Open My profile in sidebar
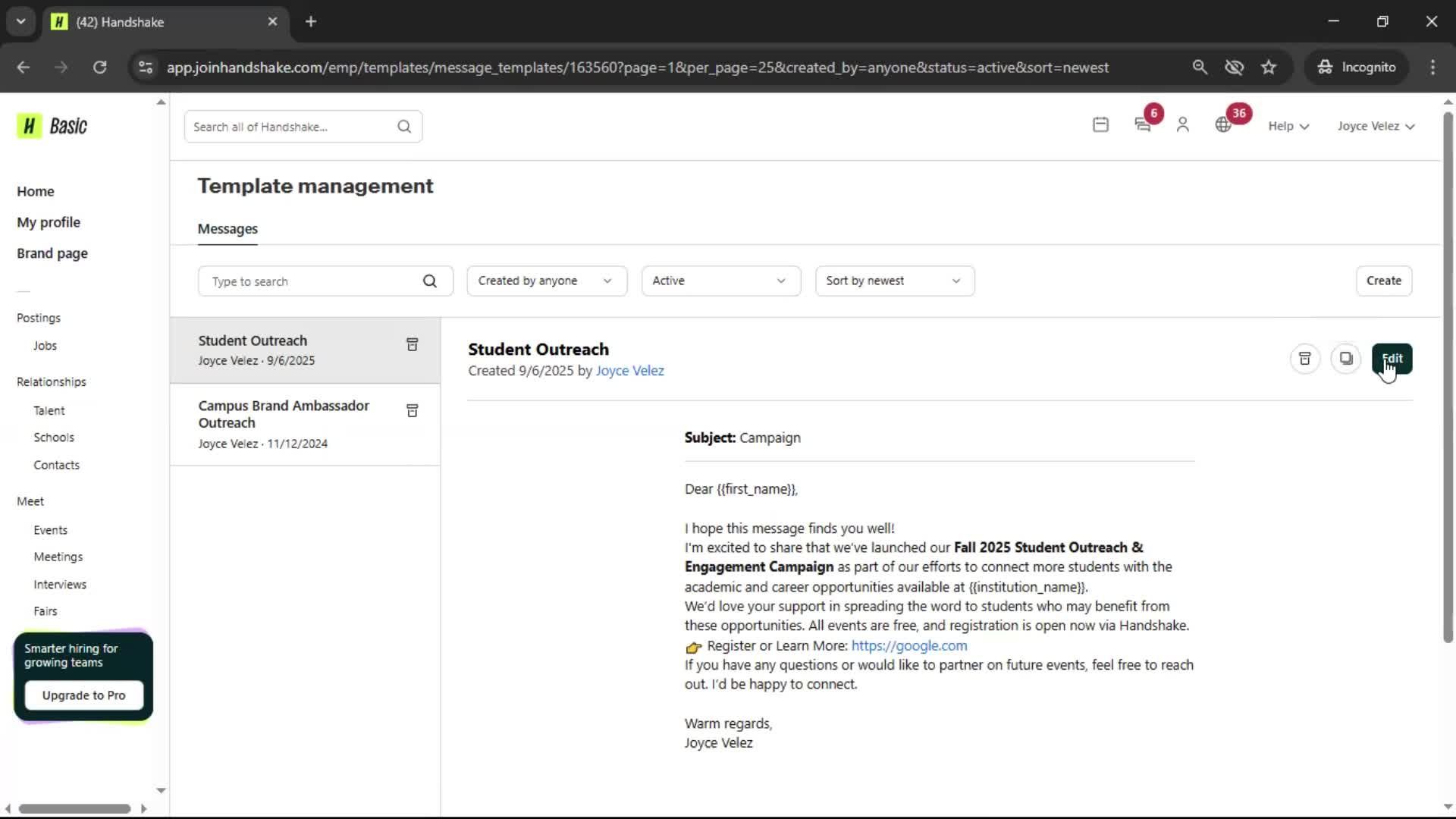This screenshot has width=1456, height=819. 49,222
